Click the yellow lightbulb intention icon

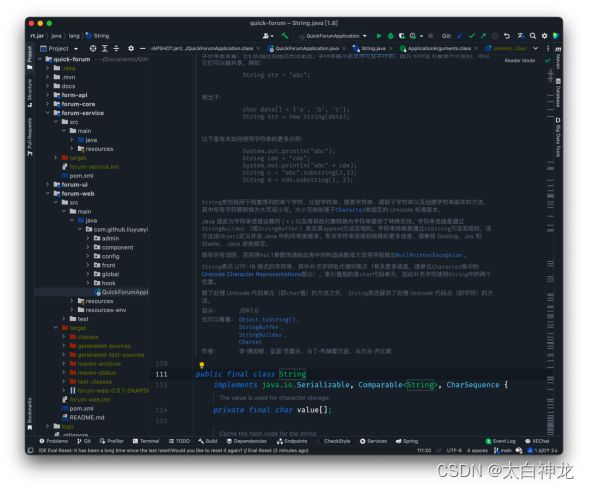point(202,365)
